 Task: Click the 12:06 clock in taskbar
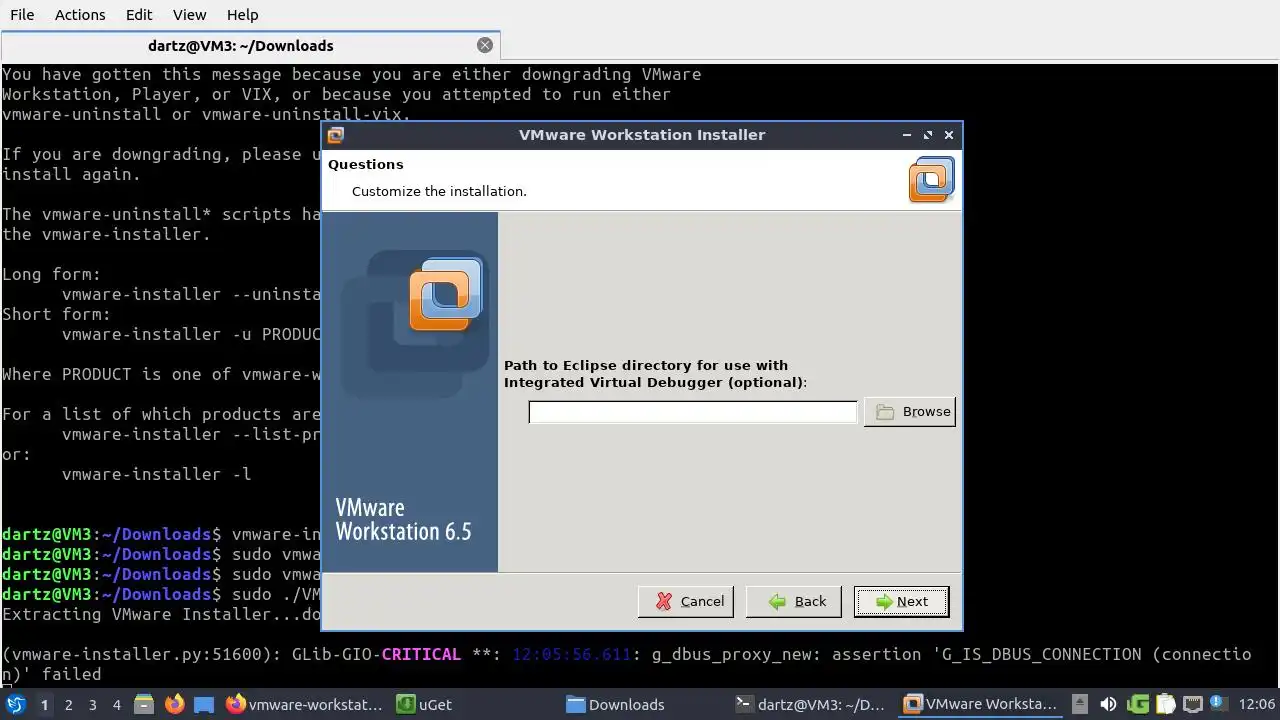1256,705
